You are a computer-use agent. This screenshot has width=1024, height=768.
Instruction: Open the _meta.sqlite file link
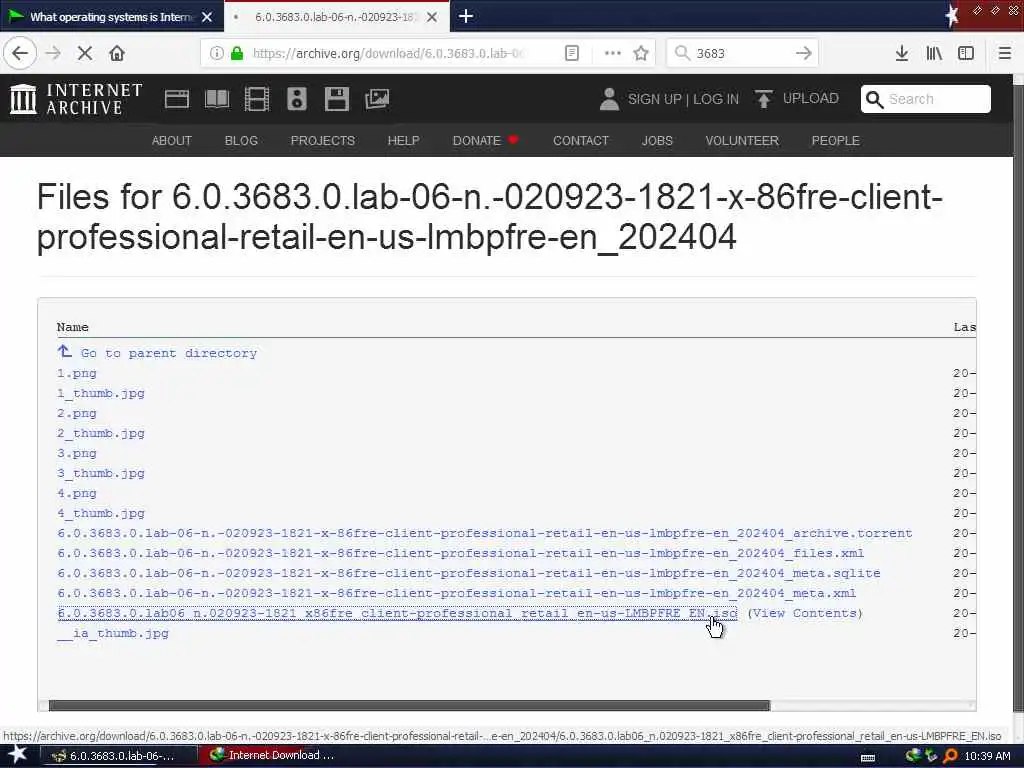[469, 573]
